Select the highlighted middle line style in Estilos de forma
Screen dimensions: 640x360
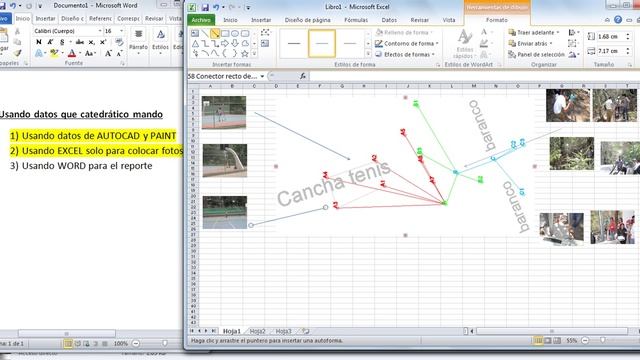322,43
